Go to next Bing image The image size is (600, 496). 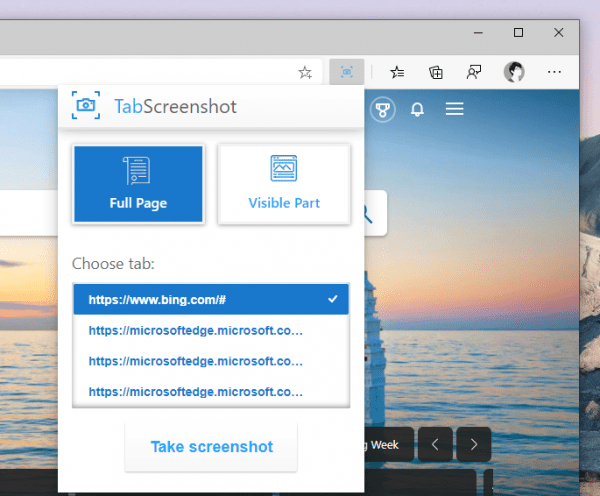pos(474,444)
